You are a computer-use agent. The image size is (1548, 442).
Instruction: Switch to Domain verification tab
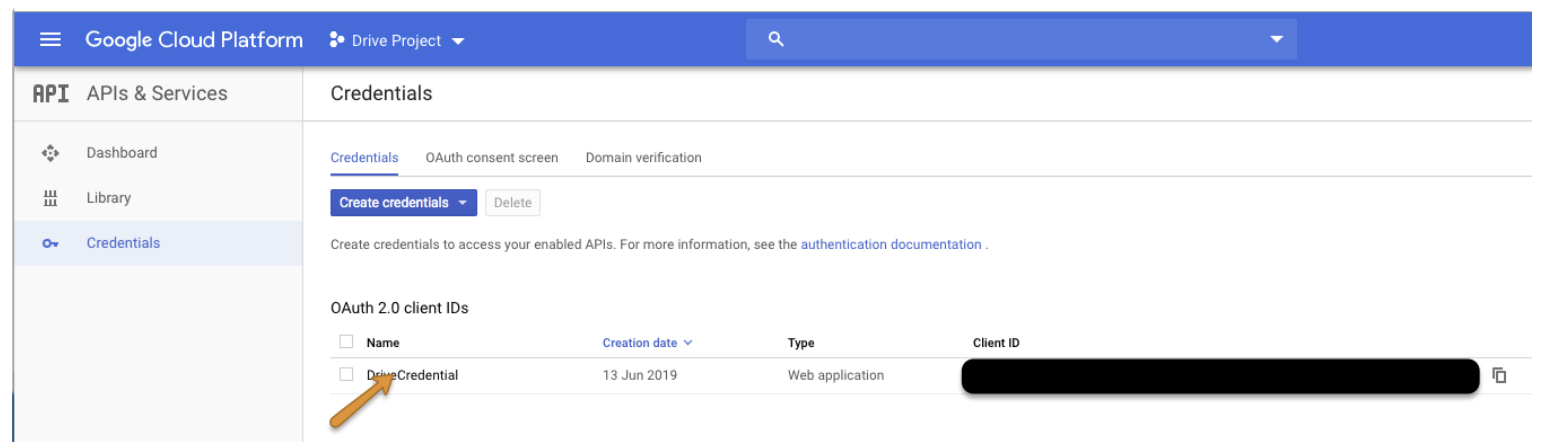[643, 158]
